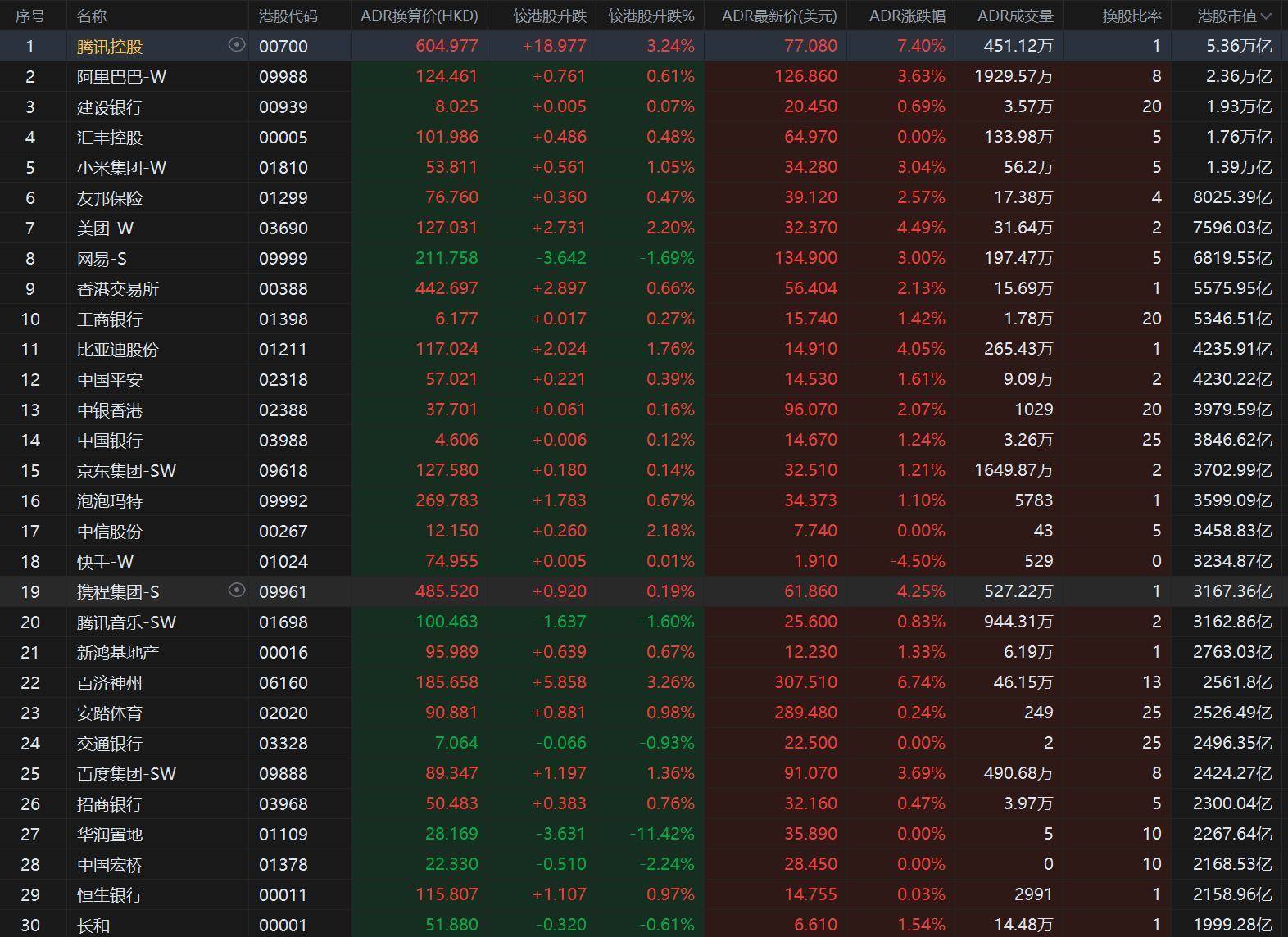
Task: Select the 华润置地 stock name
Action: 110,834
